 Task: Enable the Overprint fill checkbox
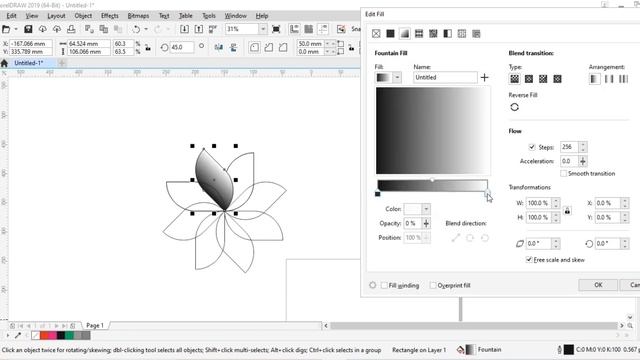click(x=433, y=285)
